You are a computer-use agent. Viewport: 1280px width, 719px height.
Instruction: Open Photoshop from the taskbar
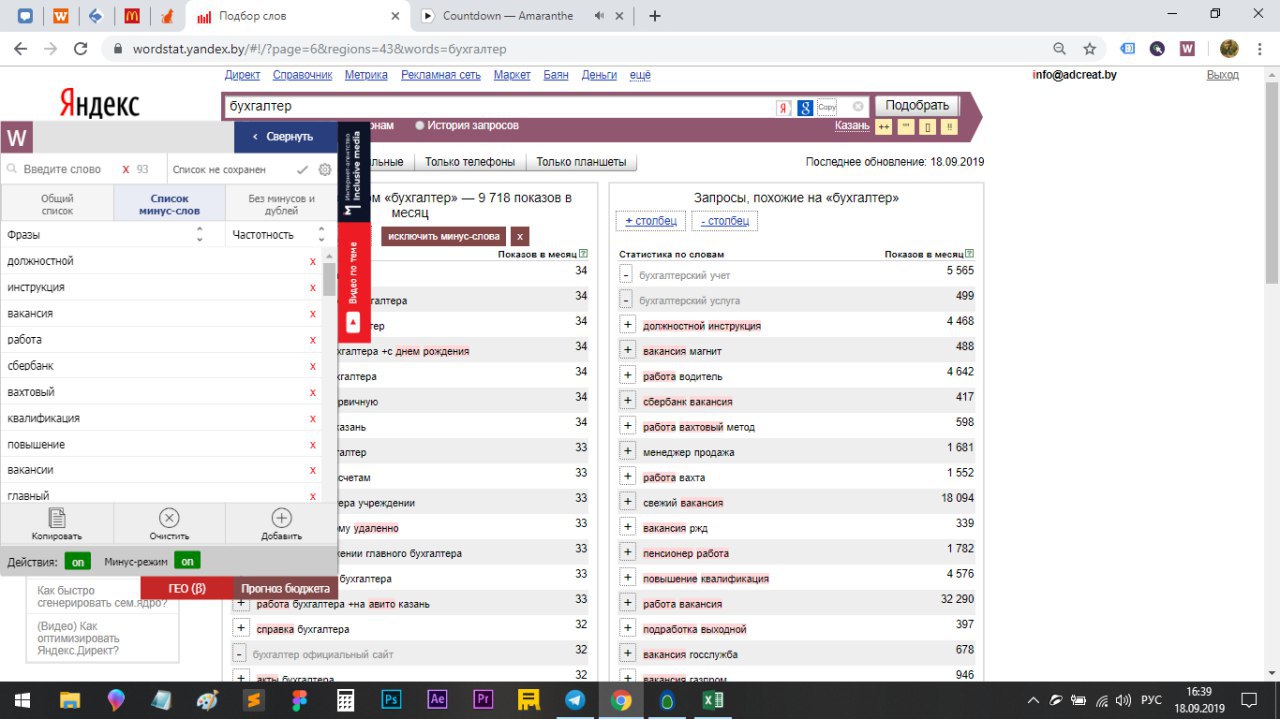392,700
